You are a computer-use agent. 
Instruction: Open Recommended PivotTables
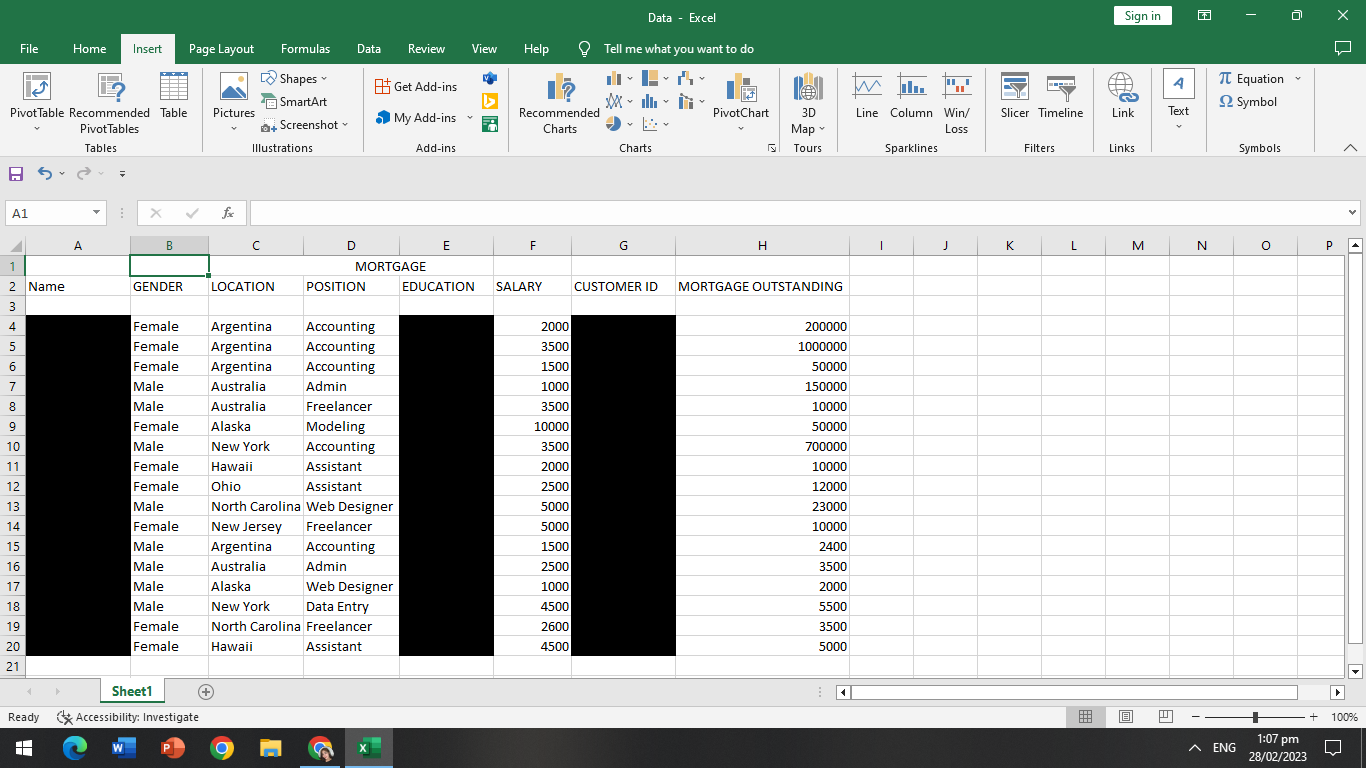[x=109, y=102]
